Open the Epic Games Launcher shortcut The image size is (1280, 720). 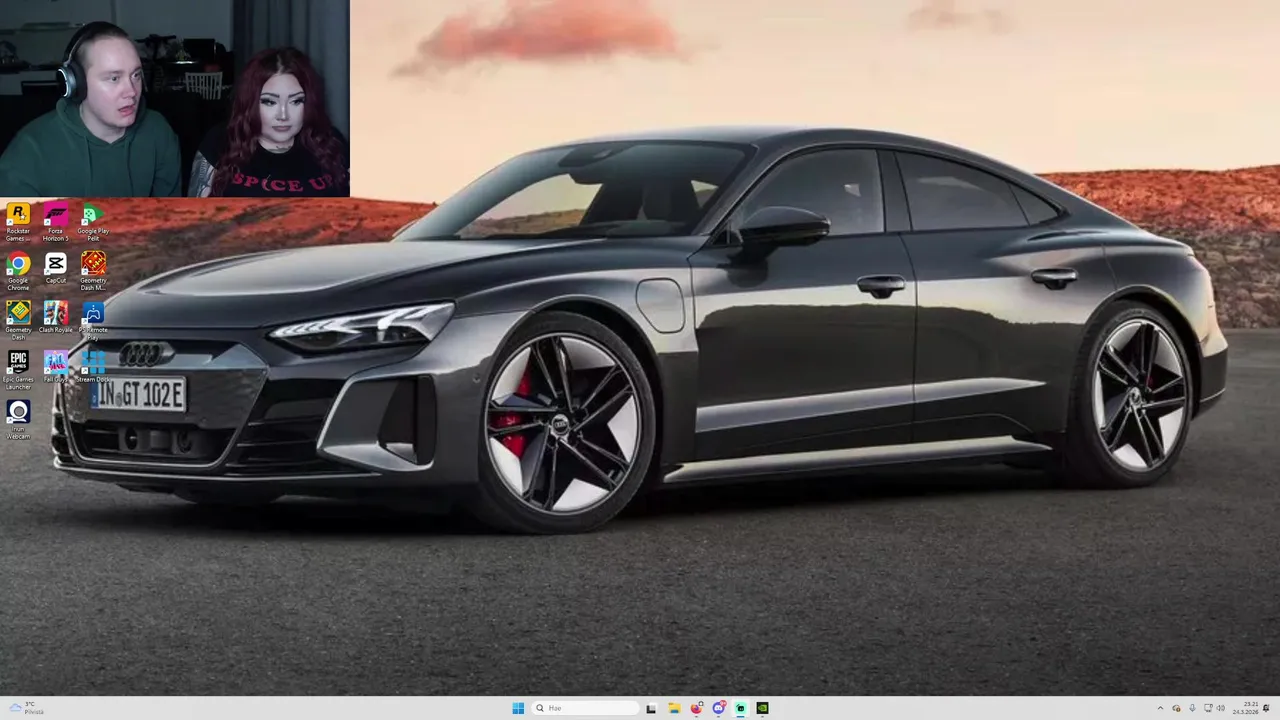(18, 369)
